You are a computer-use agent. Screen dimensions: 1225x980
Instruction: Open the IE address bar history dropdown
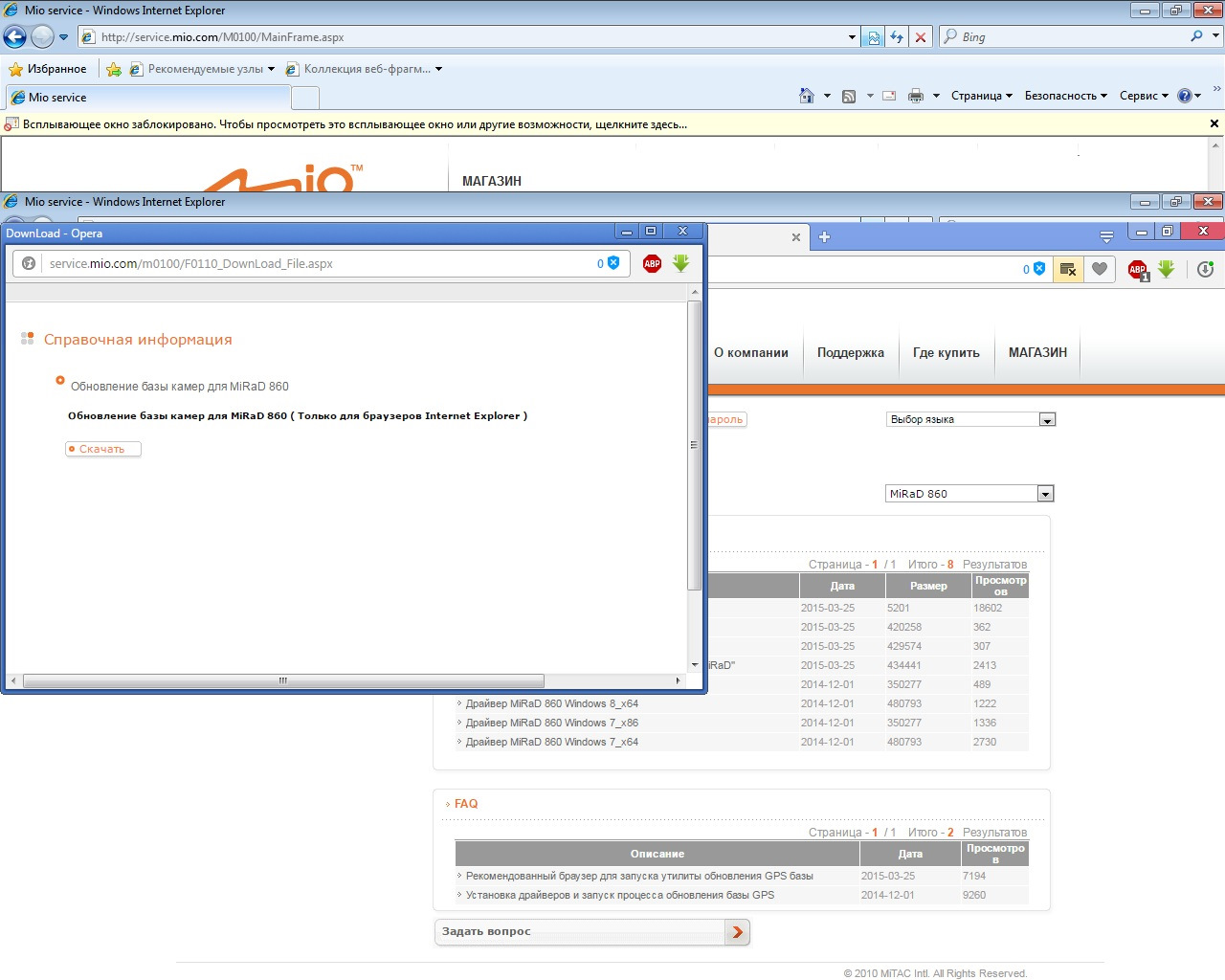point(852,37)
